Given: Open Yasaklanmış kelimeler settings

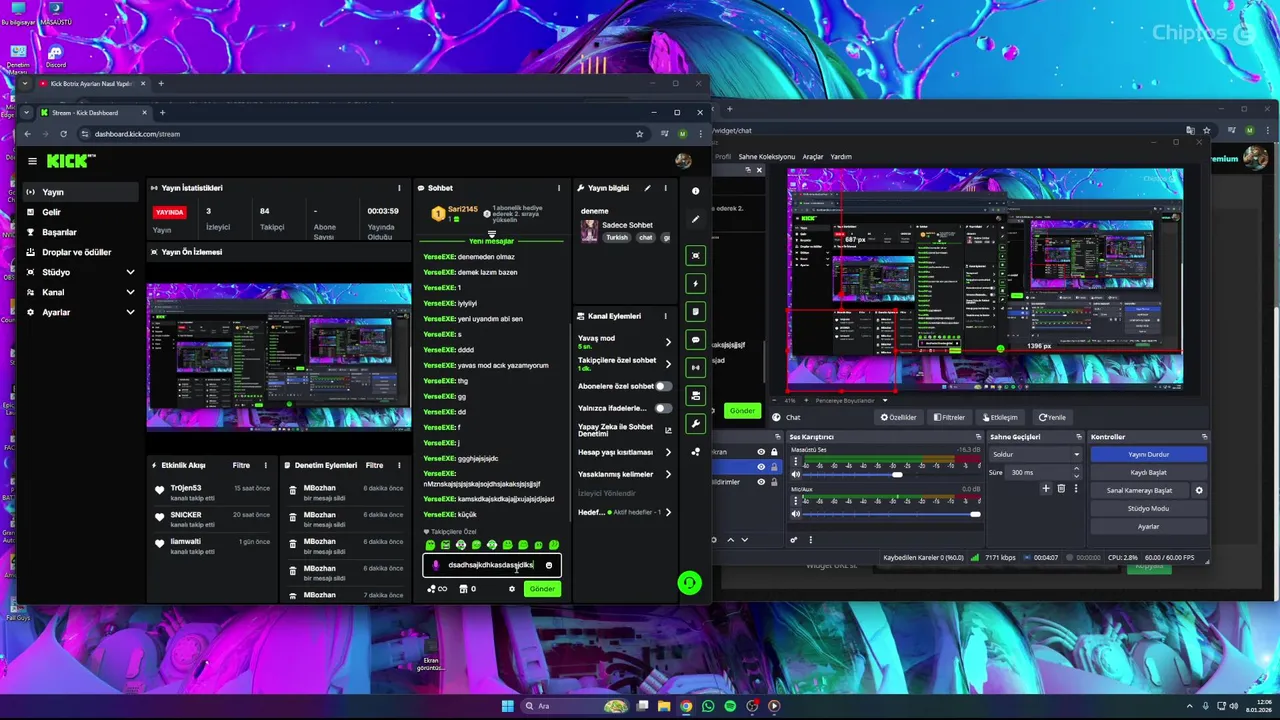Looking at the screenshot, I should [x=668, y=474].
